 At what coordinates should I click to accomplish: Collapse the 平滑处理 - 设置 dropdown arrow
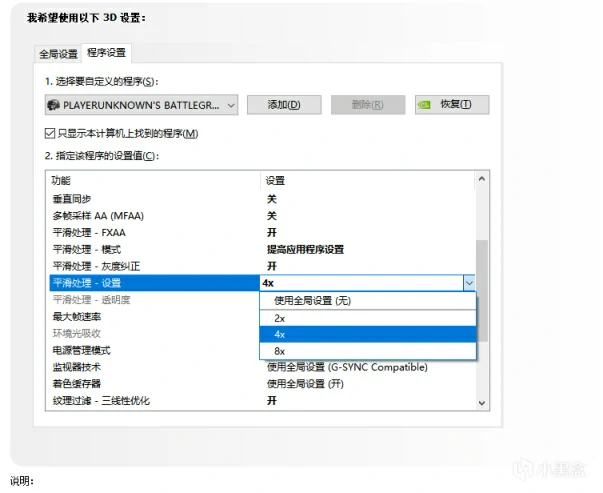point(469,283)
